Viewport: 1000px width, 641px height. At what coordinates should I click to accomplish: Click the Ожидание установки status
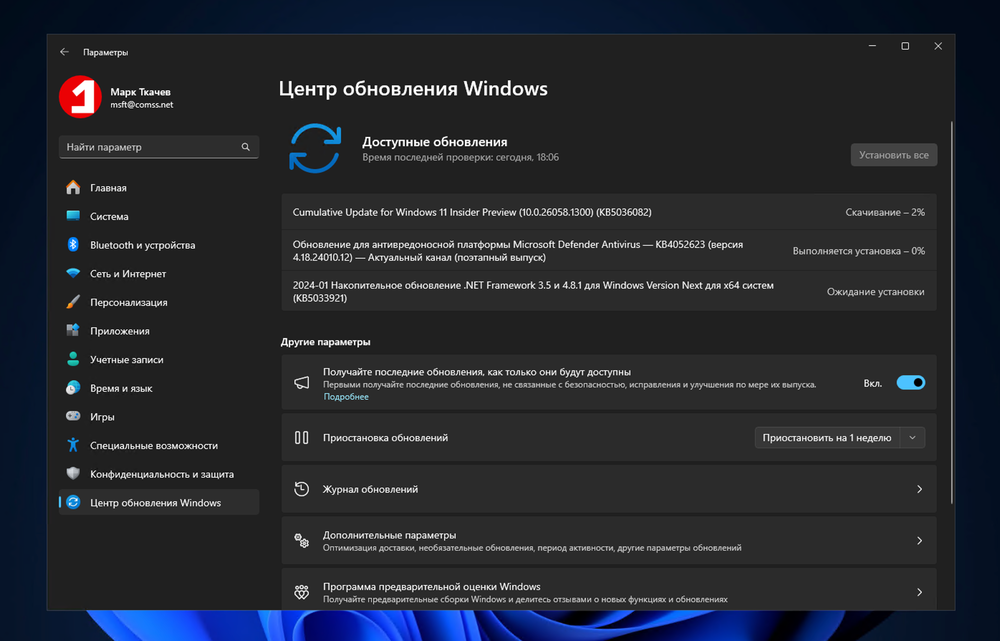pyautogui.click(x=876, y=291)
